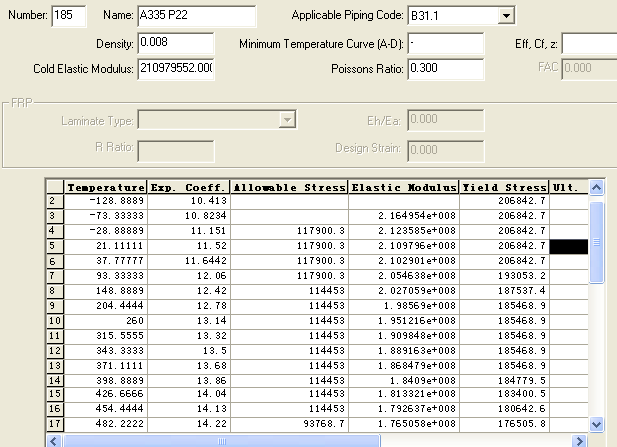
Task: Click expansion coefficient cell 10.413
Action: click(x=188, y=201)
